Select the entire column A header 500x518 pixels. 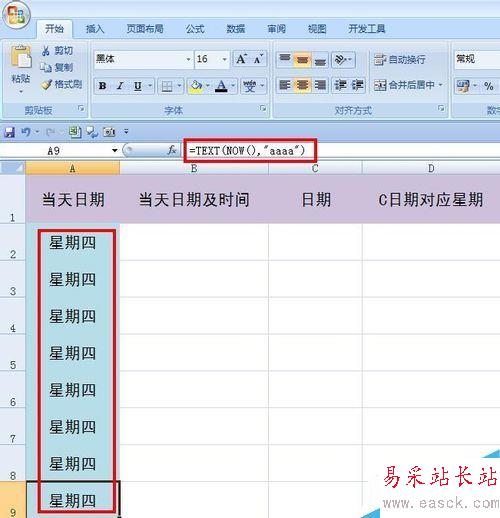[x=73, y=168]
